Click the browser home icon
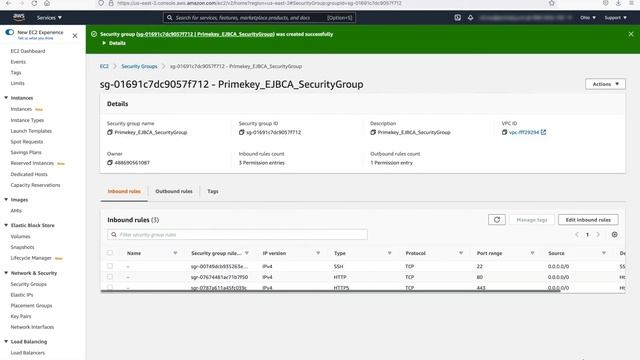The height and width of the screenshot is (360, 640). pyautogui.click(x=47, y=3)
